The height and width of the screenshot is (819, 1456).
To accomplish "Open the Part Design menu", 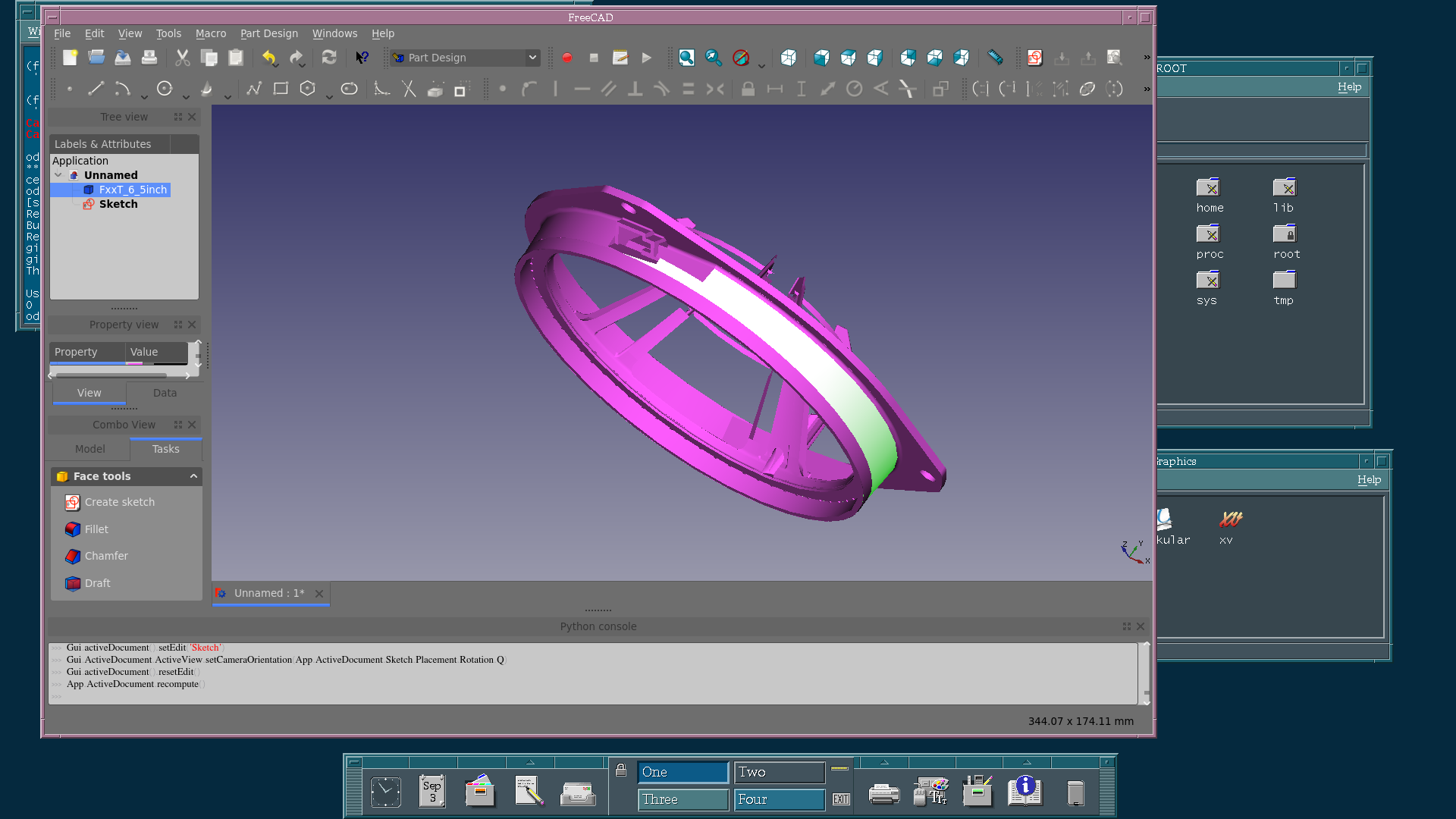I will (x=269, y=33).
